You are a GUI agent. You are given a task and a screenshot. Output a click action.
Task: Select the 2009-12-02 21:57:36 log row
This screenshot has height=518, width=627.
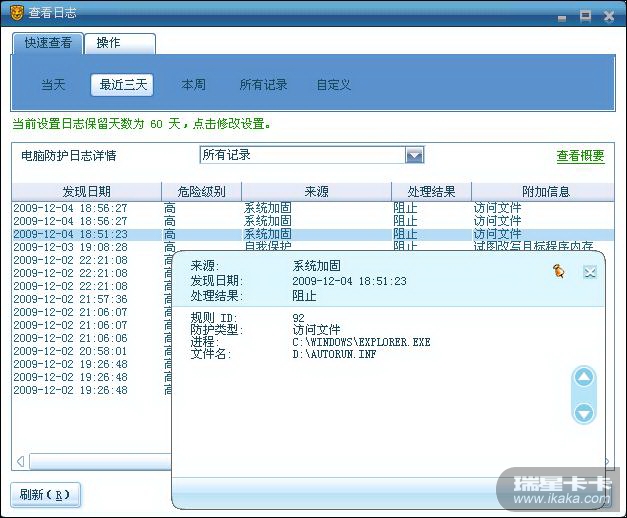click(x=92, y=299)
